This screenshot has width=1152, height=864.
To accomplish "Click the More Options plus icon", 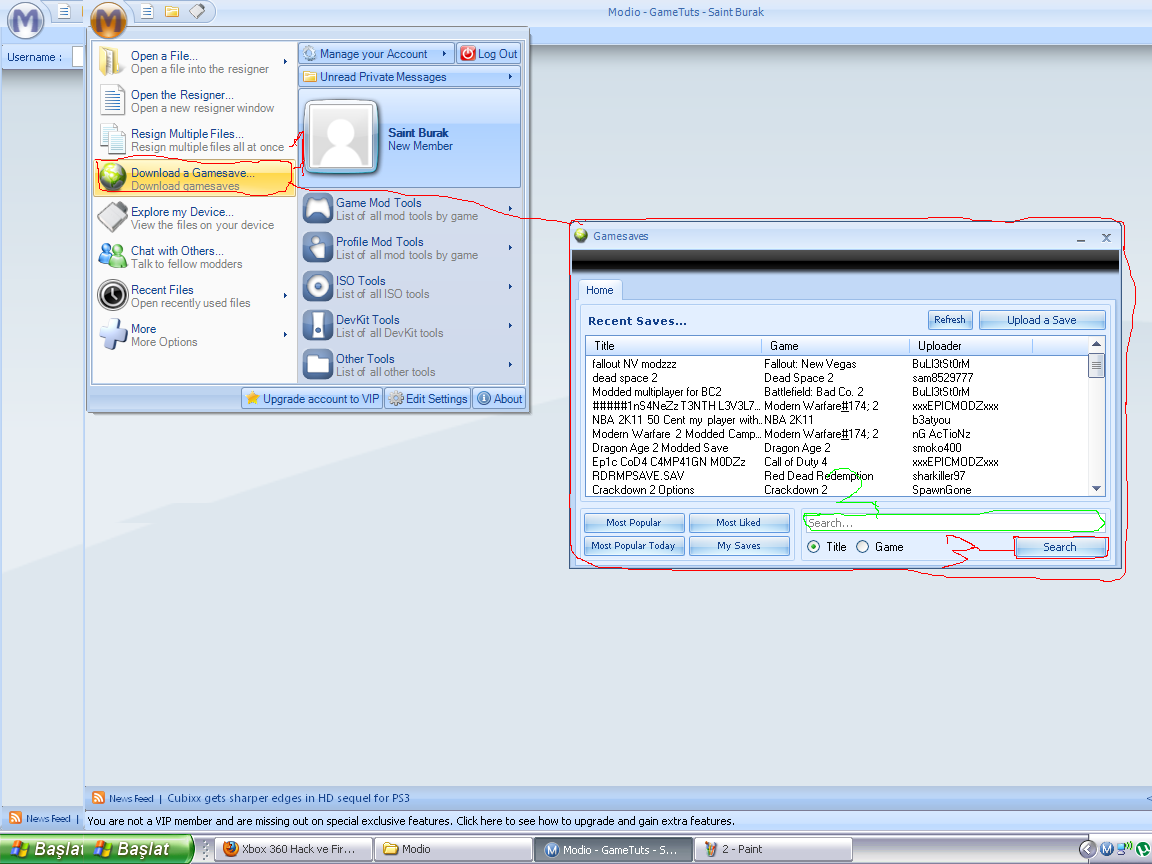I will click(x=112, y=334).
